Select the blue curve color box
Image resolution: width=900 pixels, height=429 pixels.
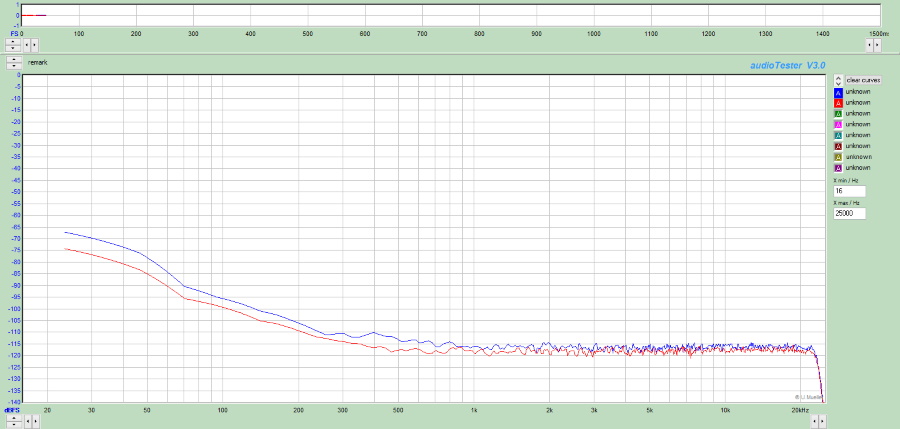pos(837,92)
